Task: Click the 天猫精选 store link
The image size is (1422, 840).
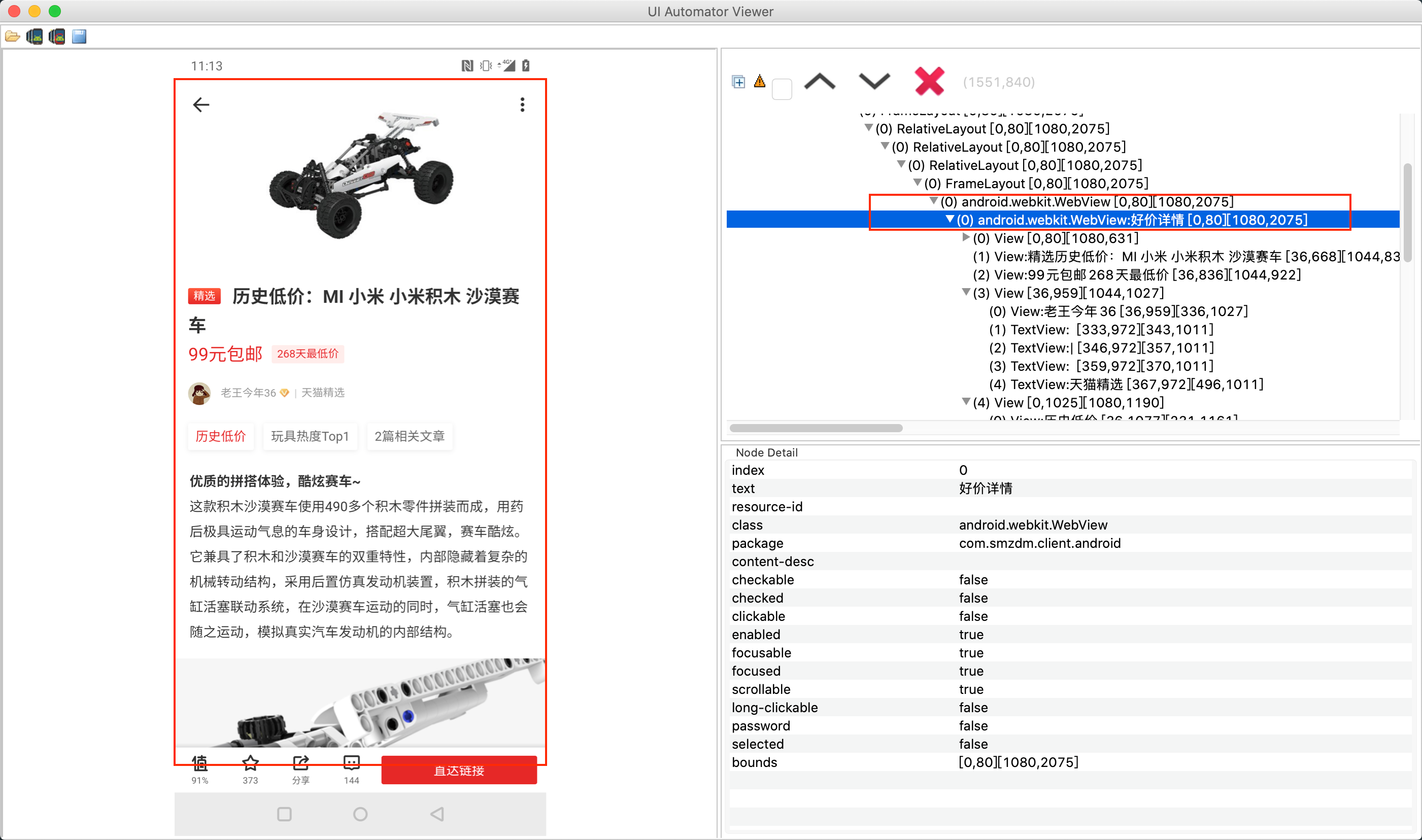Action: click(323, 393)
